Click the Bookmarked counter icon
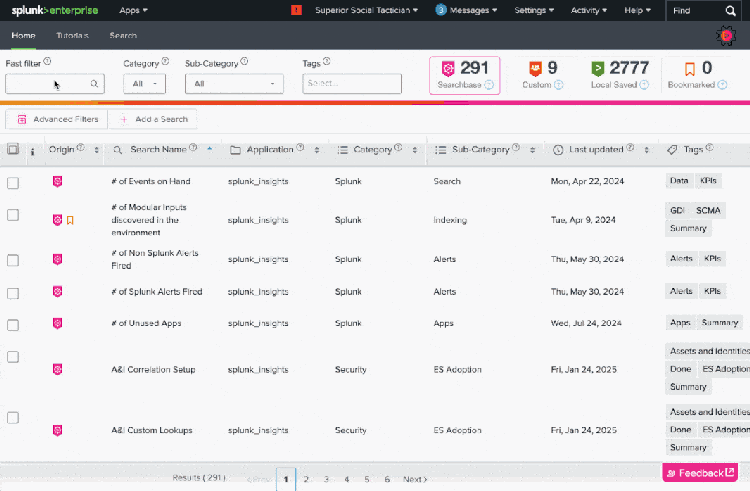The width and height of the screenshot is (750, 491). pos(689,68)
